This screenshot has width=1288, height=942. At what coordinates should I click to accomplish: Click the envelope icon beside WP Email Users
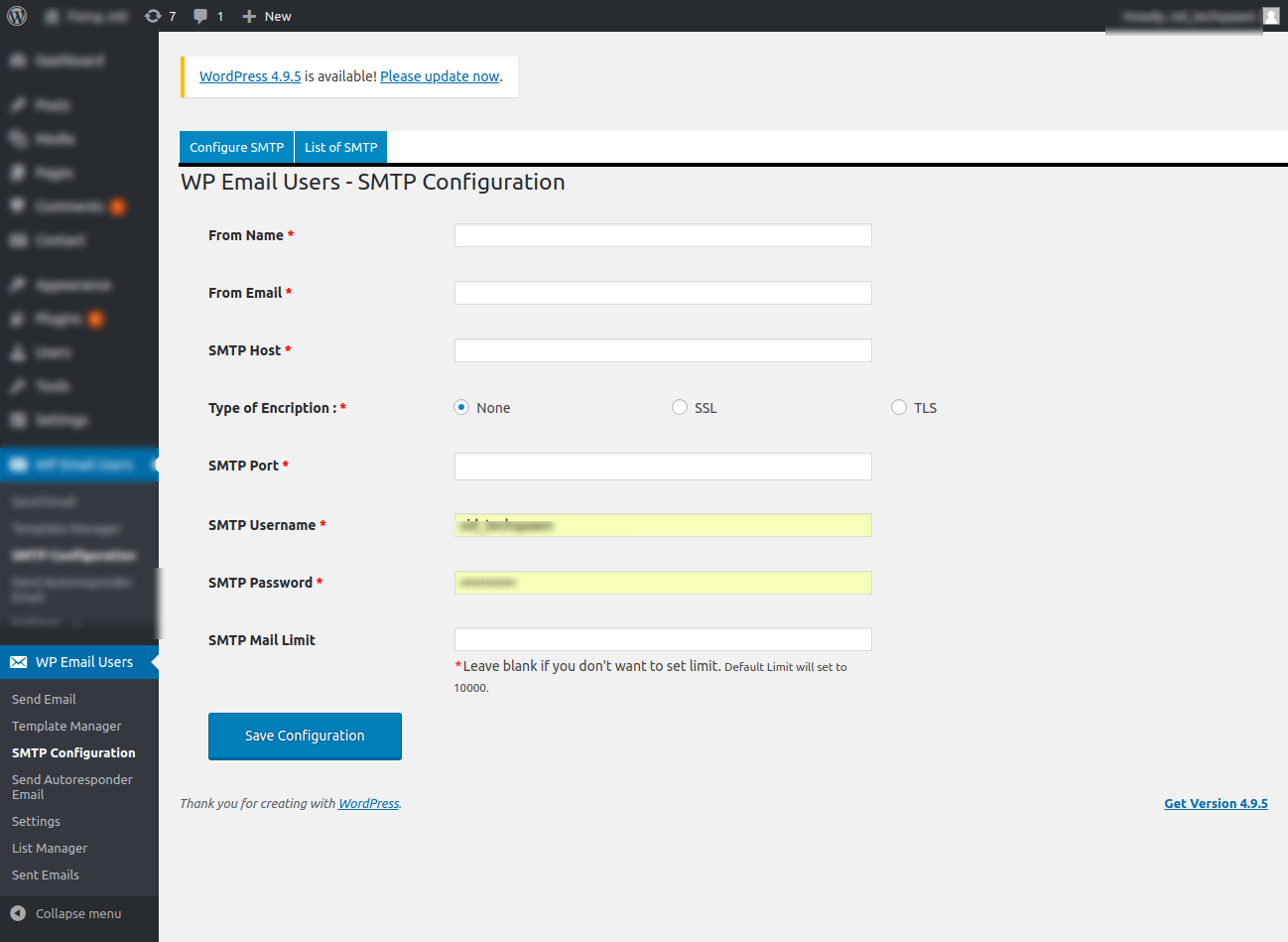click(x=18, y=662)
